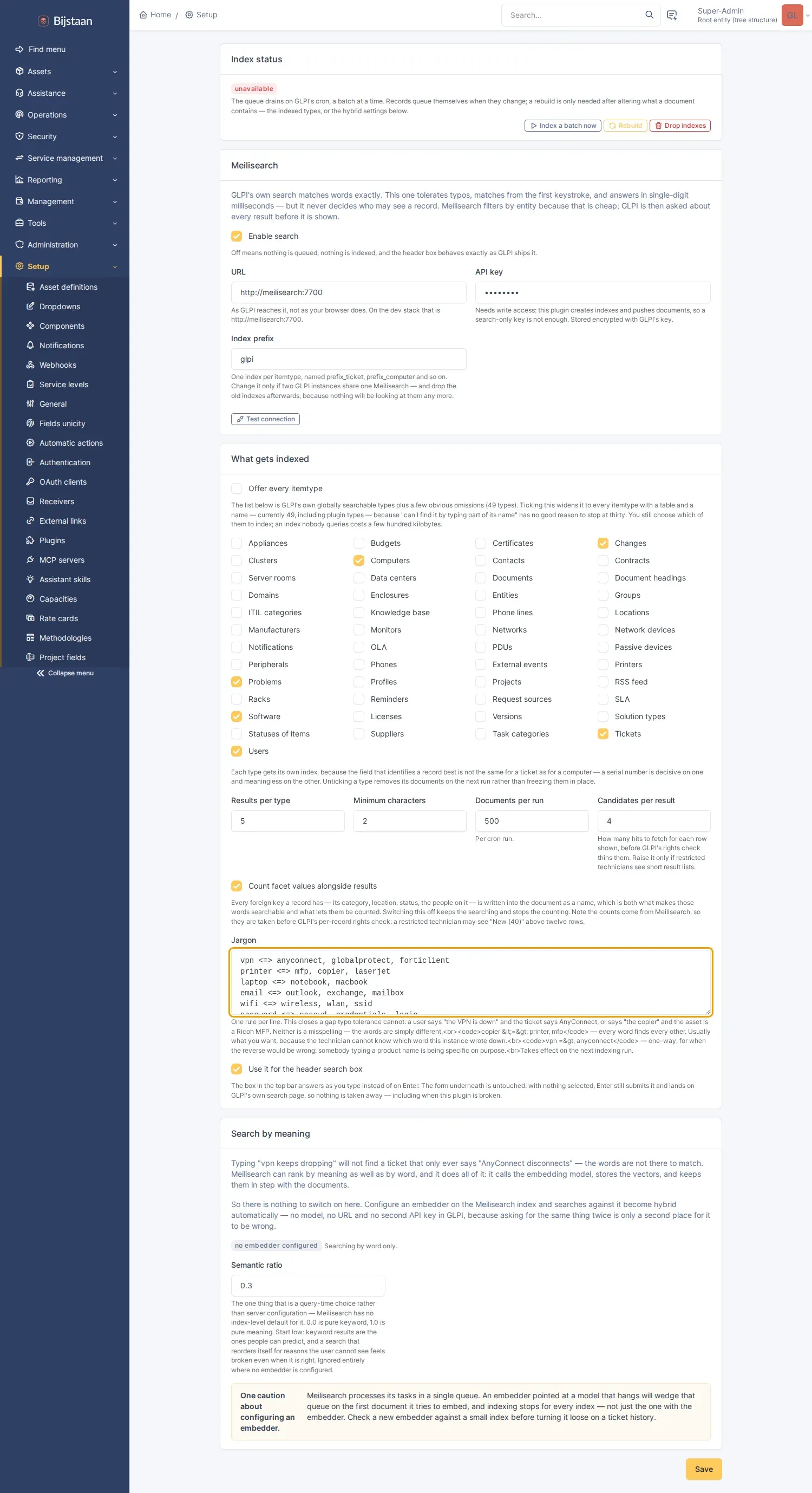Click the Webhooks sidebar icon
Image resolution: width=812 pixels, height=1493 pixels.
[x=30, y=365]
